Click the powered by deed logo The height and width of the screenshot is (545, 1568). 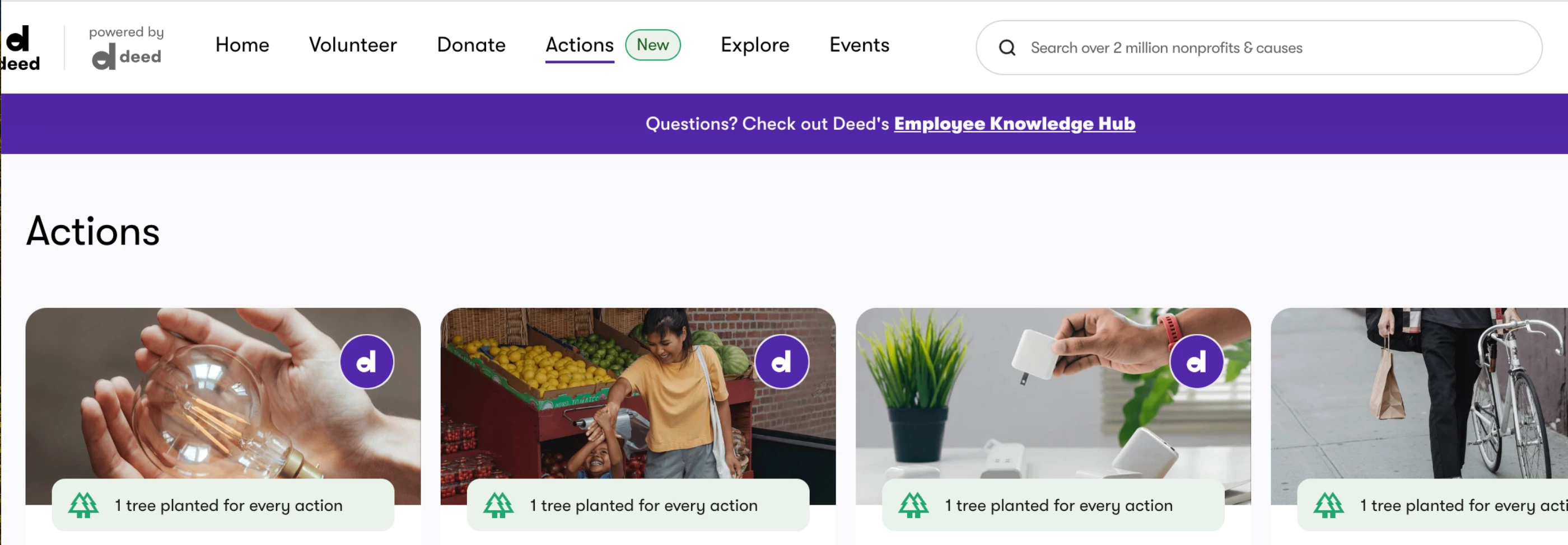point(127,48)
